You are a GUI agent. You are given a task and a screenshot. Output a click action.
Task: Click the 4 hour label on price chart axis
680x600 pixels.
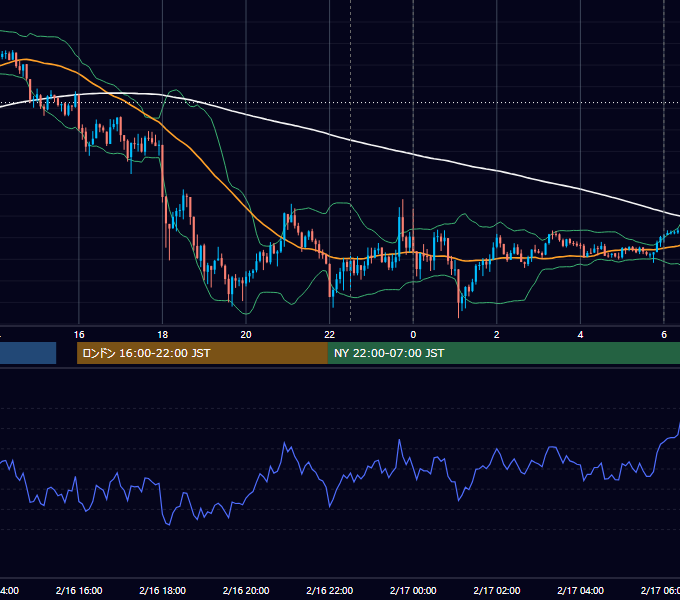580,335
